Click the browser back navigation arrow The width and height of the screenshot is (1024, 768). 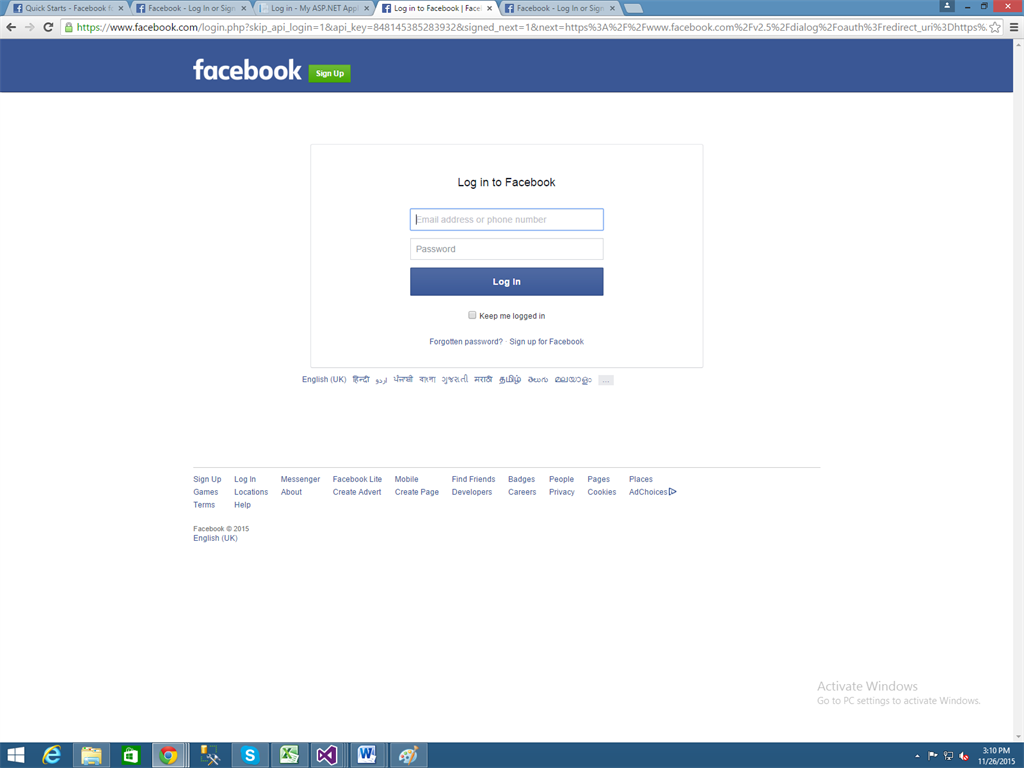point(13,29)
